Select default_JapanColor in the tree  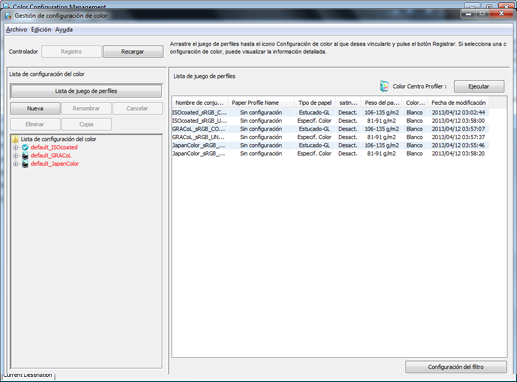click(x=55, y=164)
